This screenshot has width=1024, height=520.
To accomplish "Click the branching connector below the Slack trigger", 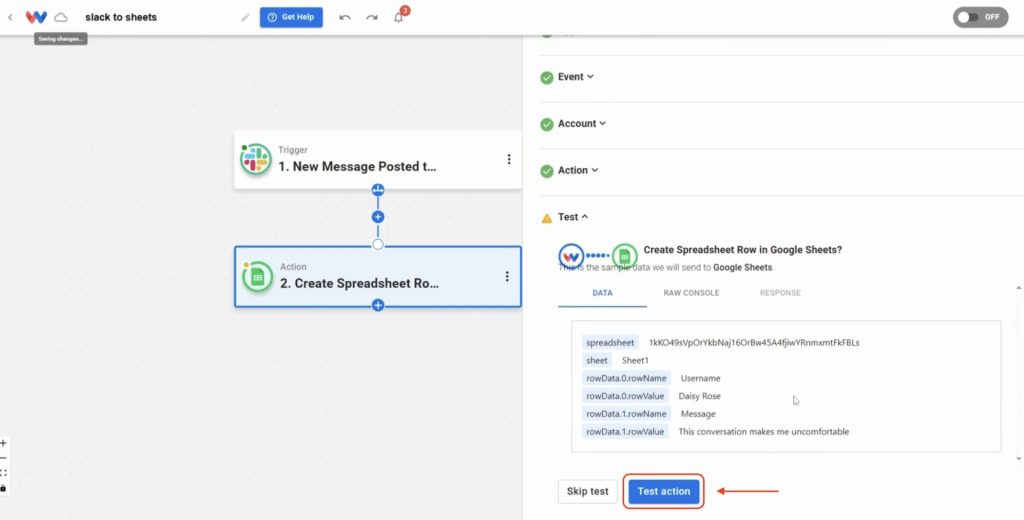I will (x=377, y=190).
